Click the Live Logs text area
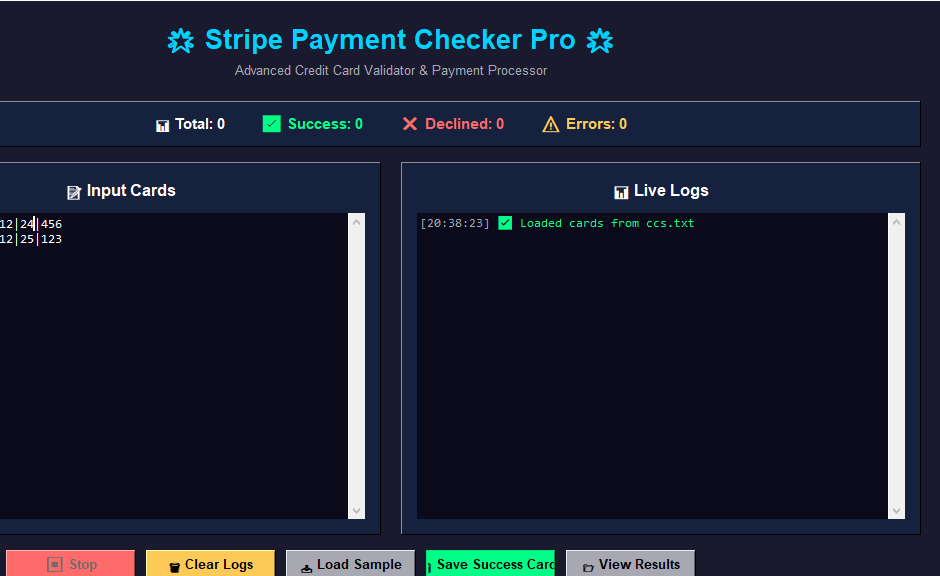Viewport: 940px width, 576px height. [652, 366]
